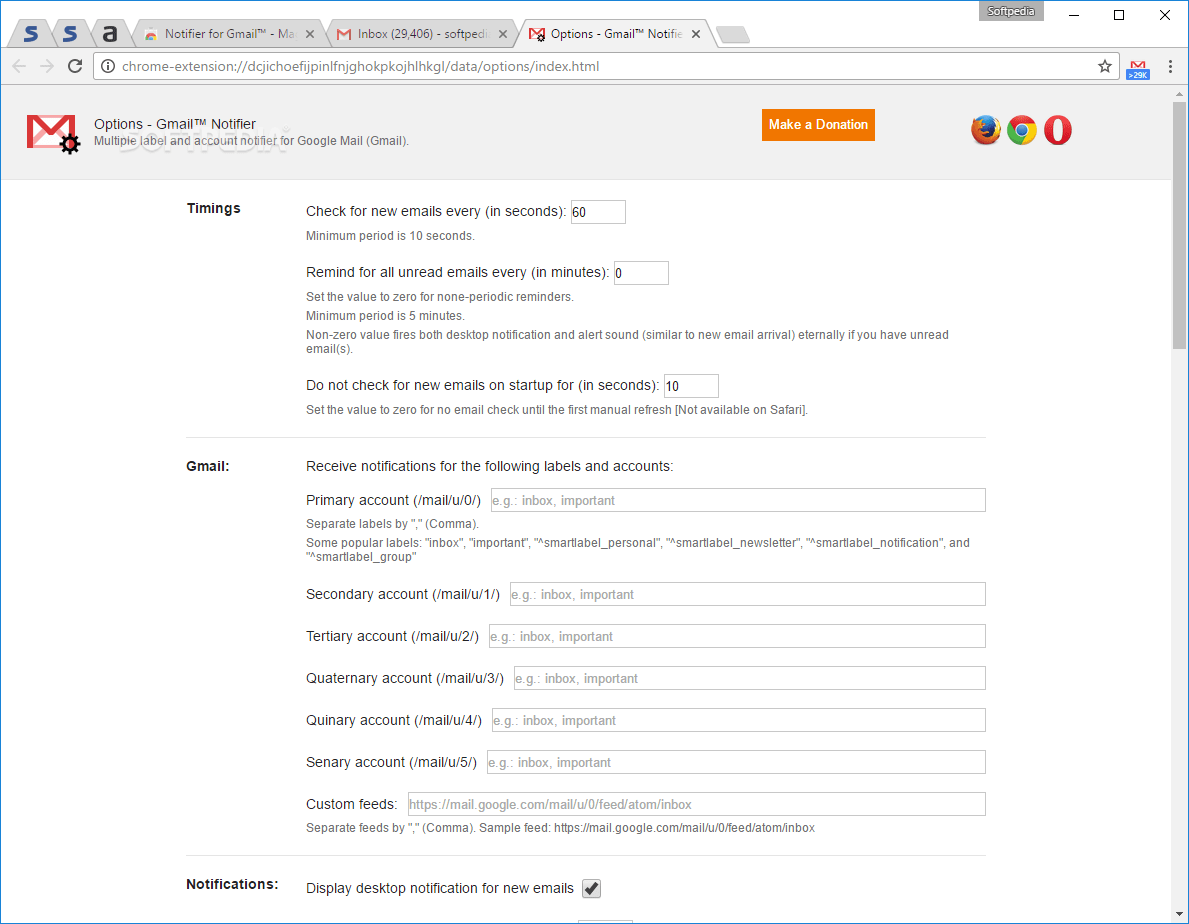Open a new browser tab
Viewport: 1189px width, 924px height.
click(733, 33)
